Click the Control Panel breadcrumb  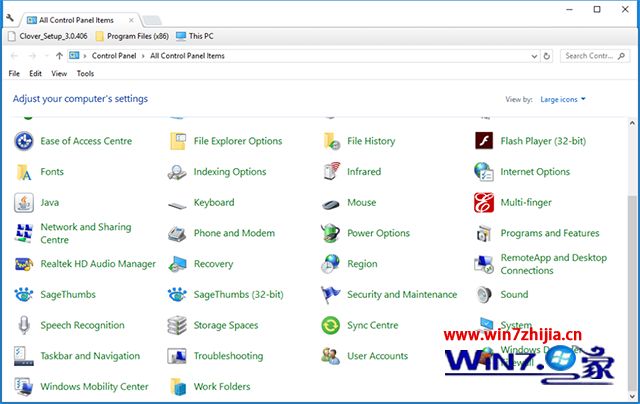[x=114, y=56]
